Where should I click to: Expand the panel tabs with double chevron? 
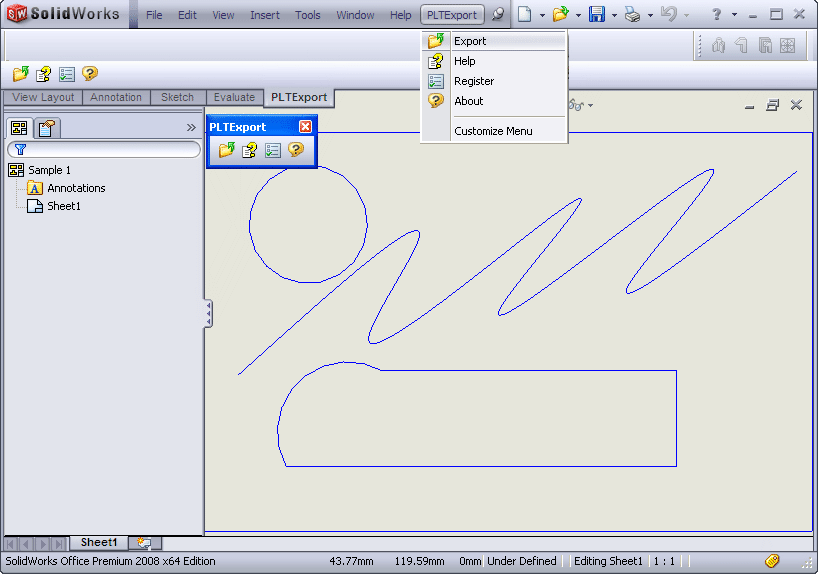[191, 127]
